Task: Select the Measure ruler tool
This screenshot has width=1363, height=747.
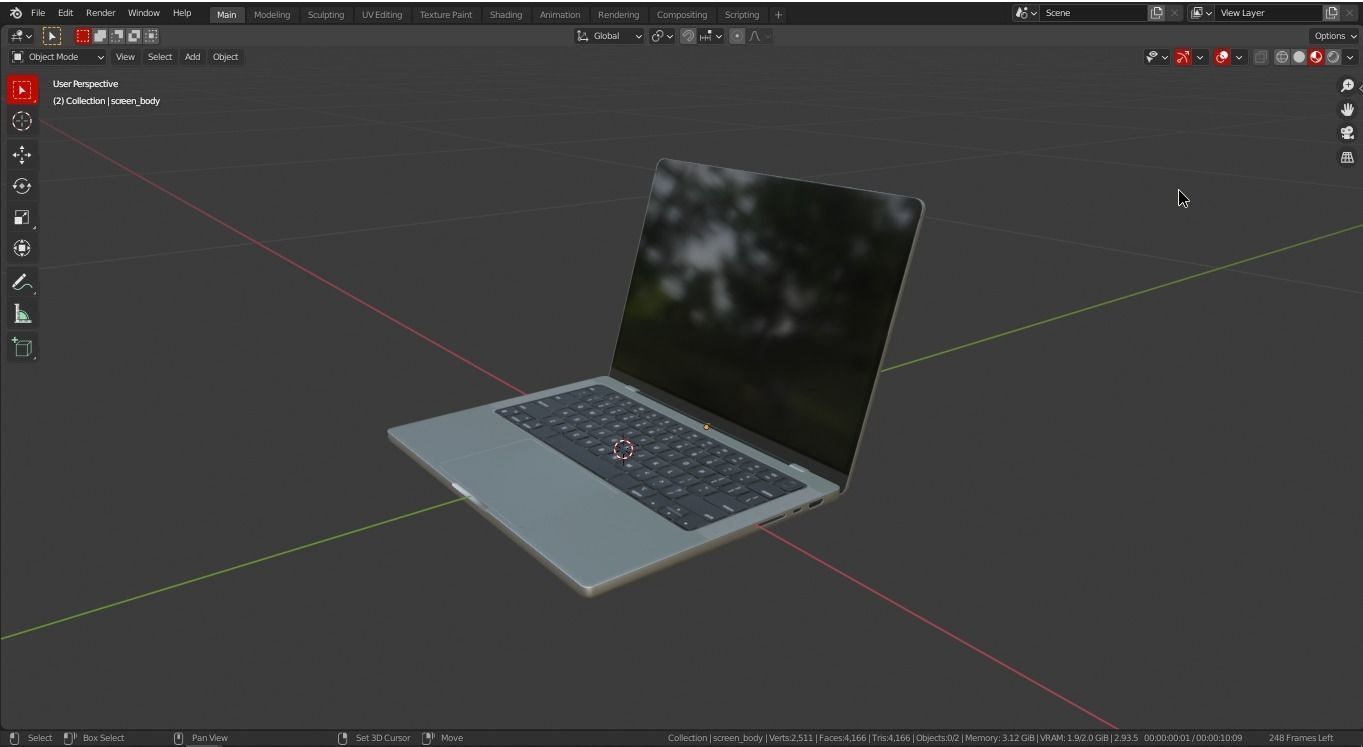Action: click(22, 315)
